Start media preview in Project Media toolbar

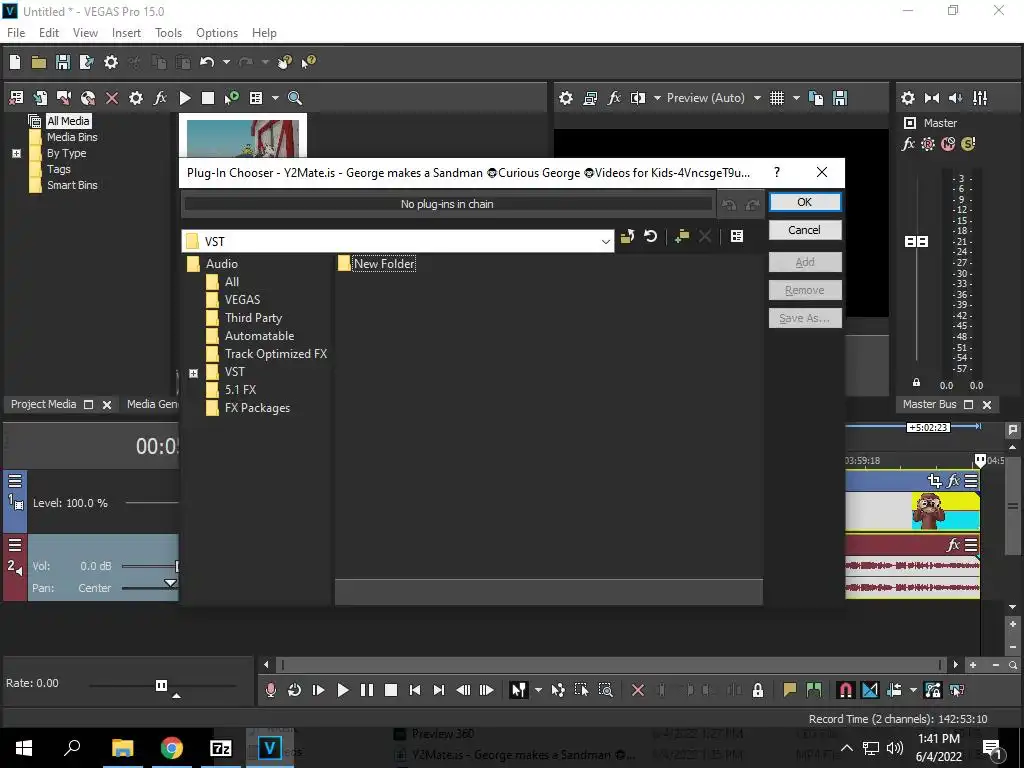tap(185, 98)
